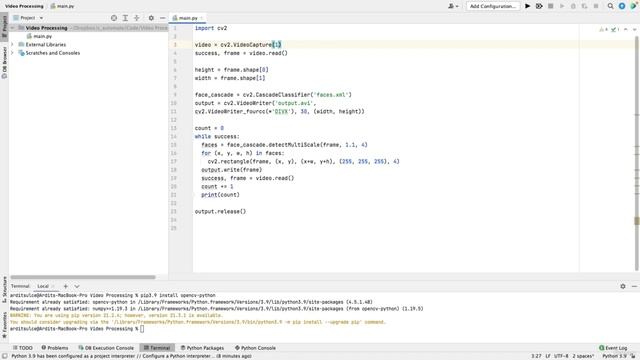This screenshot has width=640, height=360.
Task: Click the 'import cv2' code line
Action: [211, 28]
